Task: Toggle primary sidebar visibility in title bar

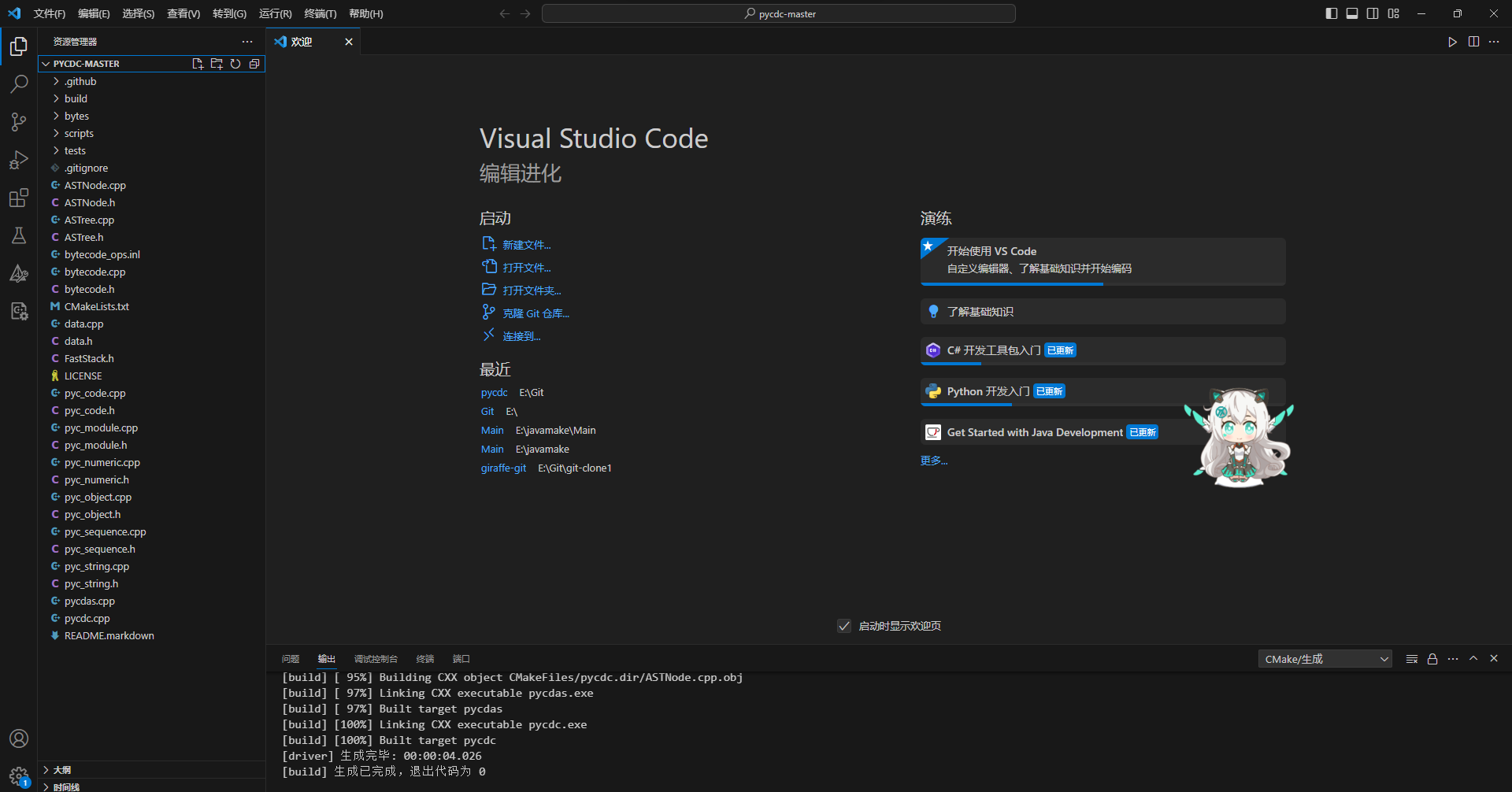Action: 1332,13
